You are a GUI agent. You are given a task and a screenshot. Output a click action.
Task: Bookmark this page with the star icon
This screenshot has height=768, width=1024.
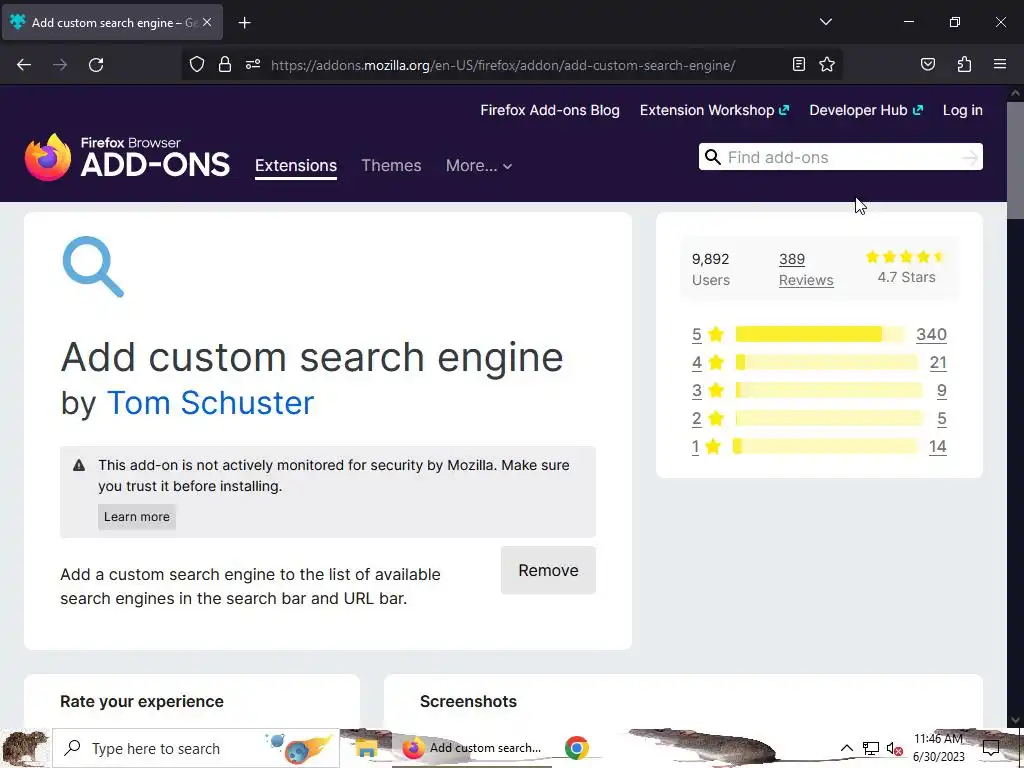pos(827,64)
